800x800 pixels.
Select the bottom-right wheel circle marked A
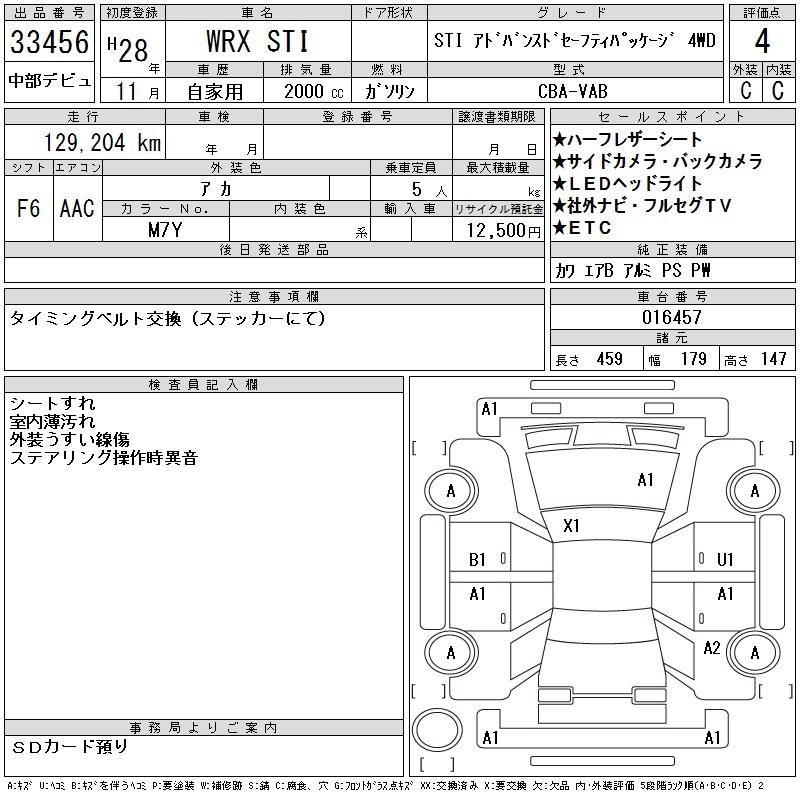click(x=755, y=652)
